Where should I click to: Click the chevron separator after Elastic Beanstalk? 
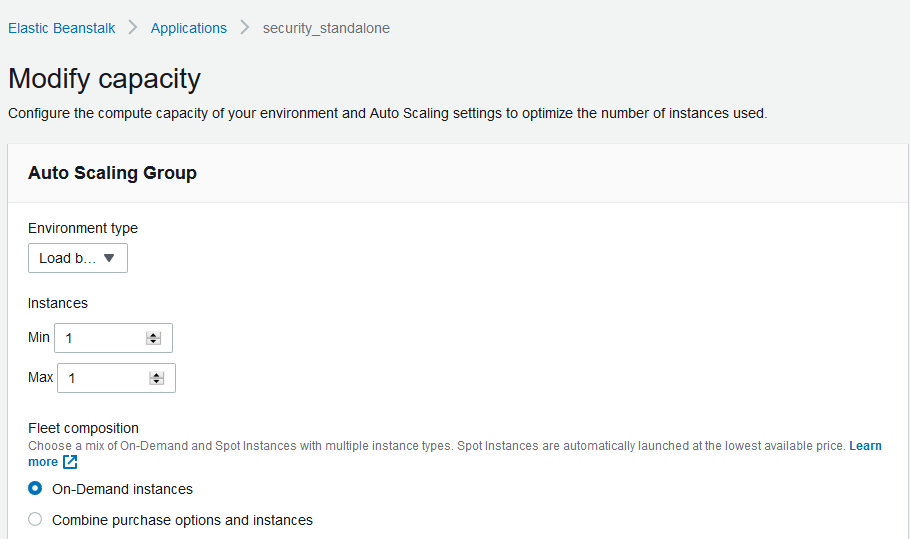pos(133,27)
